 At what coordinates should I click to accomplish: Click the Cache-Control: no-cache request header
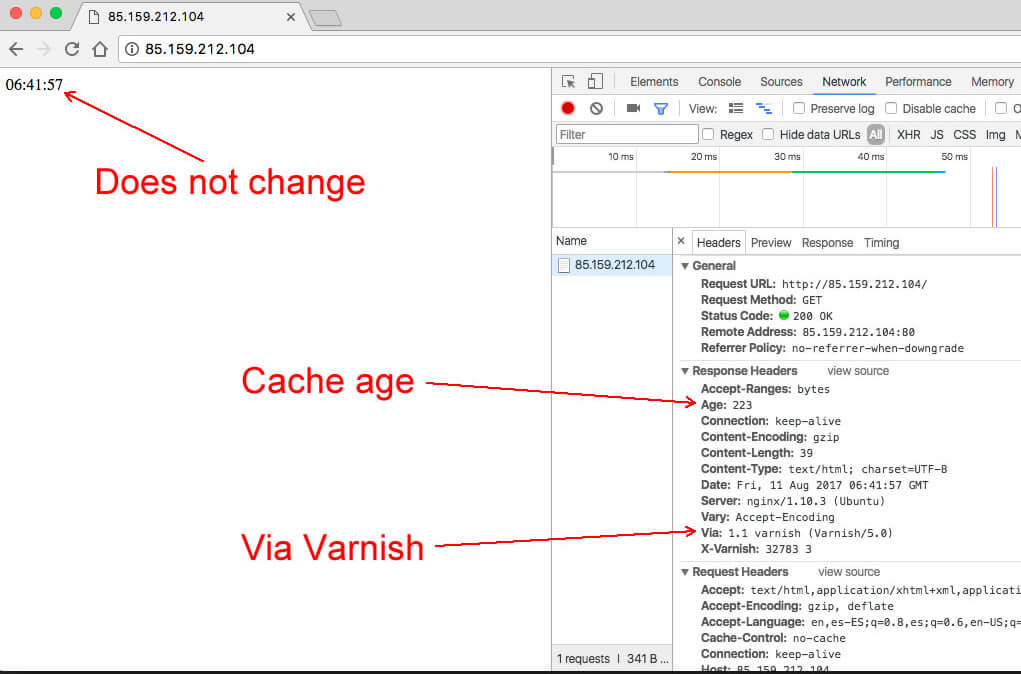[773, 638]
